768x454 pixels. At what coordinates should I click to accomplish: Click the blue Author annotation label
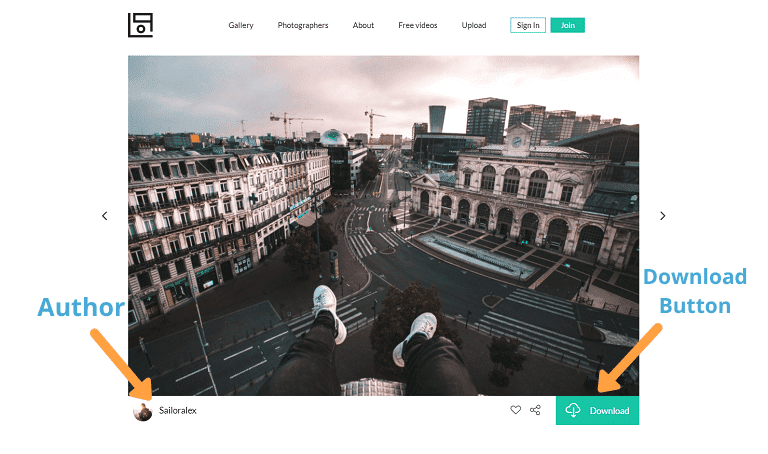[x=80, y=307]
